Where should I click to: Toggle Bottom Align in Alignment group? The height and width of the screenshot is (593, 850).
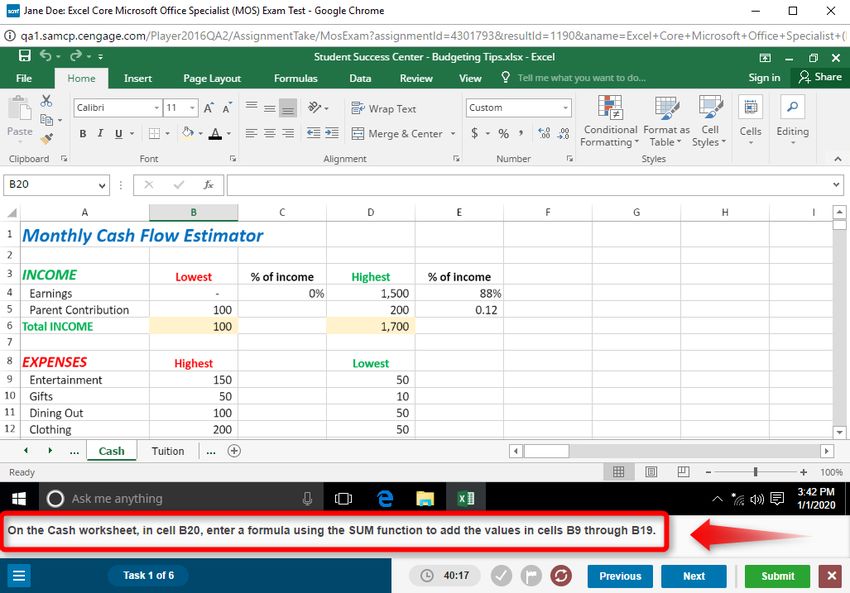pos(288,108)
